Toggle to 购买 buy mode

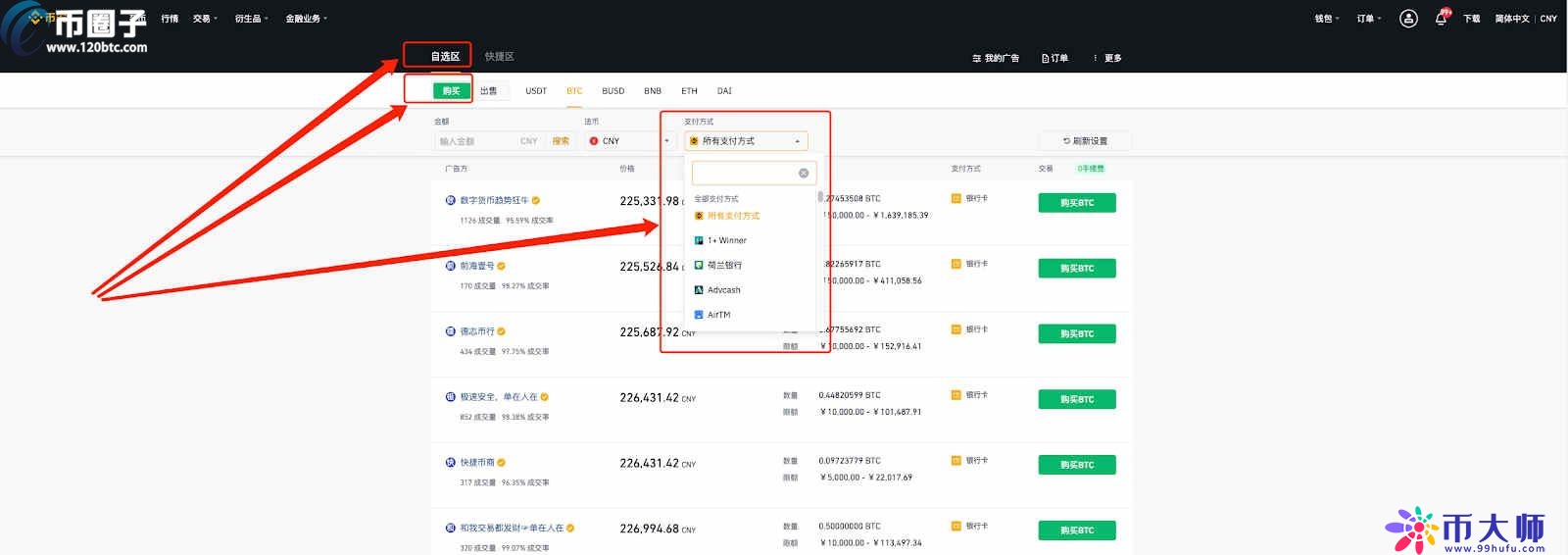451,91
